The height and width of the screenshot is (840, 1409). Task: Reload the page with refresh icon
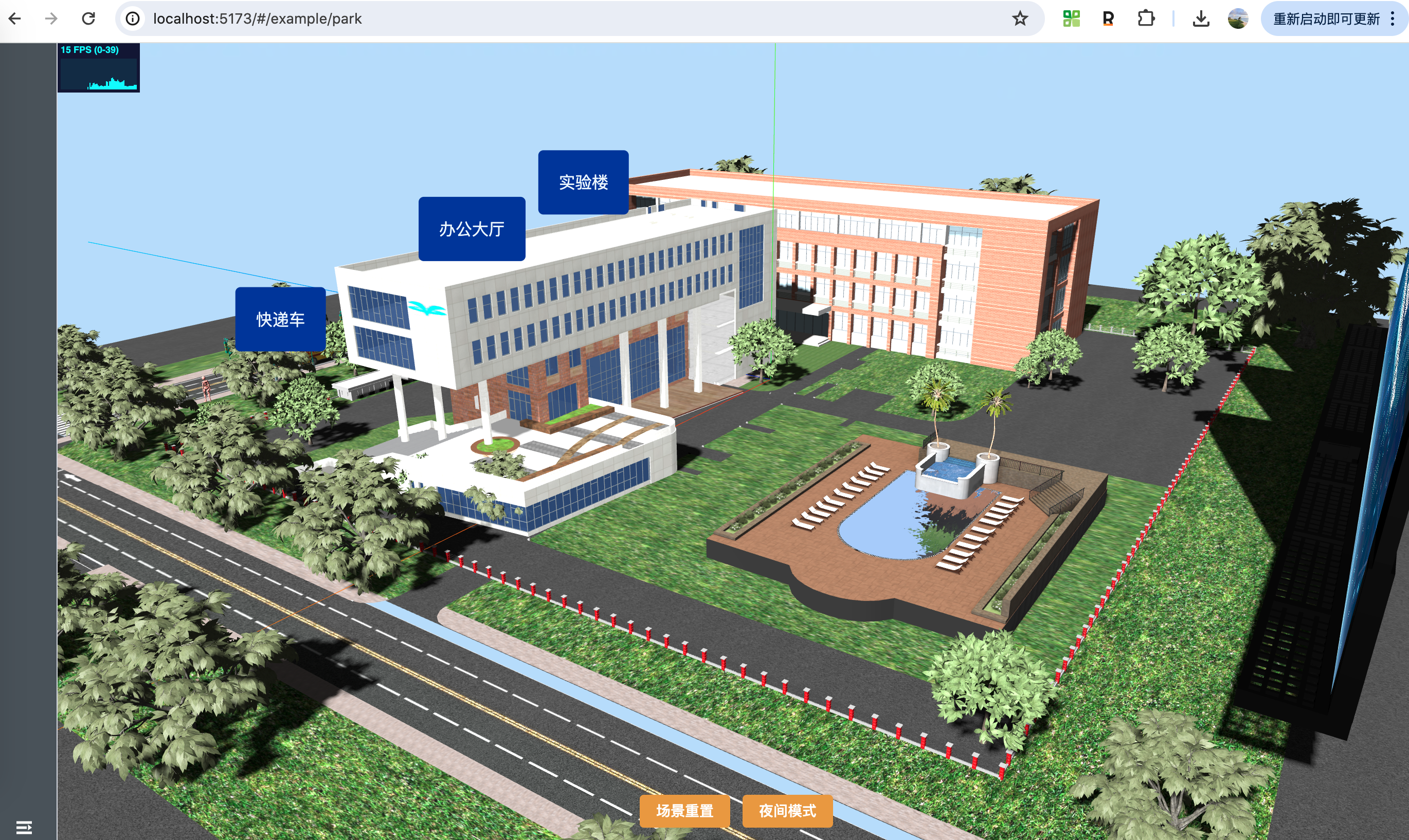pos(88,19)
